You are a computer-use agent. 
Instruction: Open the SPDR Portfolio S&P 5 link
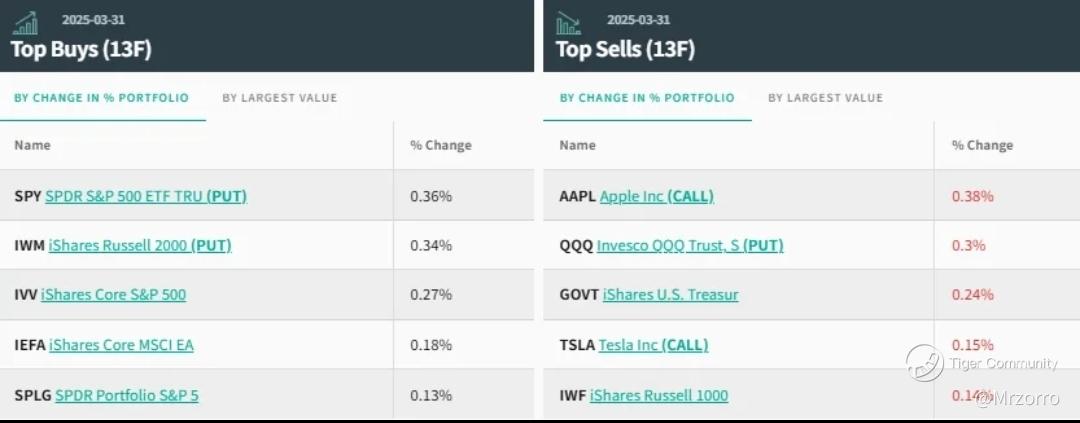click(x=126, y=395)
